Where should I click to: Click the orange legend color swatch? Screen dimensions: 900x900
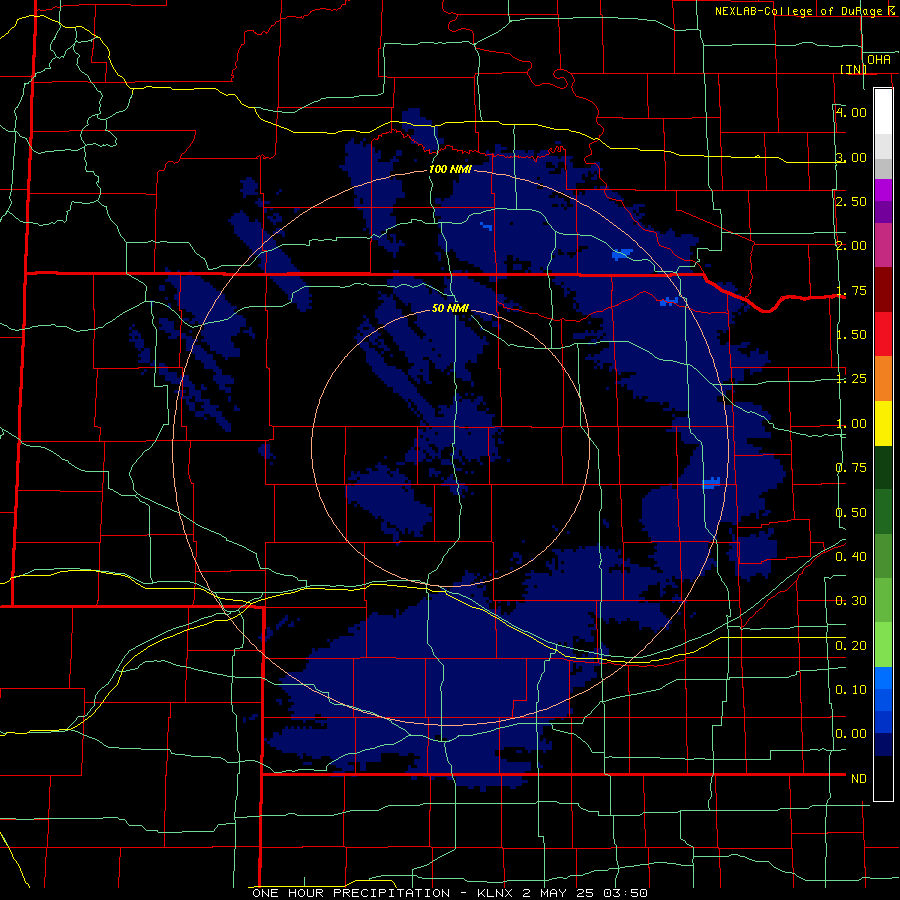pos(883,379)
